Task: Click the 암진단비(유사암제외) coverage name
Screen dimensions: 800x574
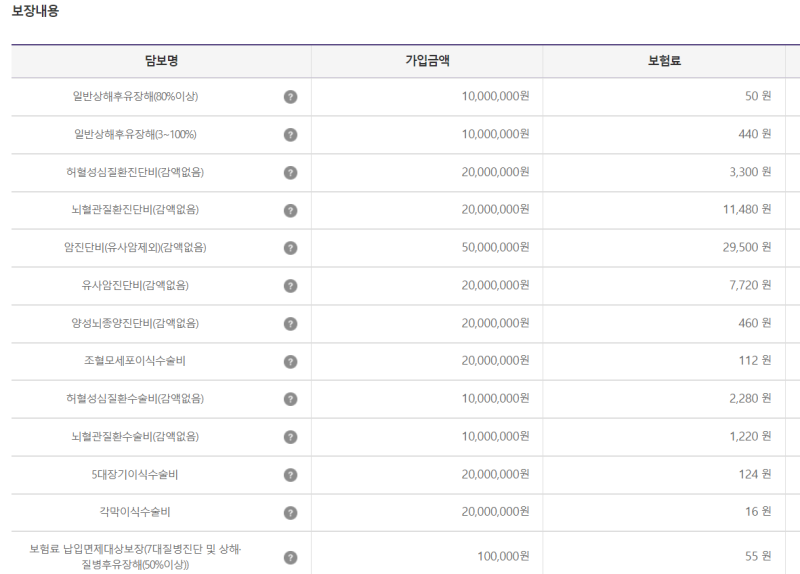Action: coord(135,247)
